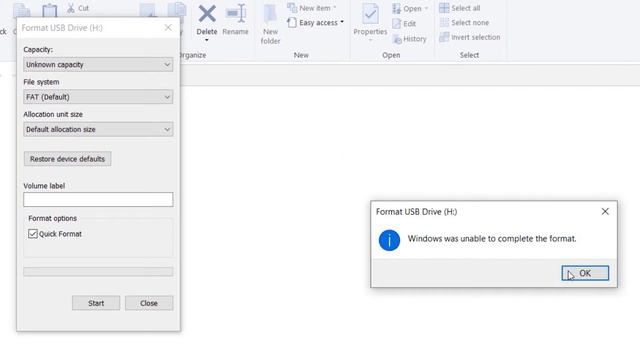The width and height of the screenshot is (640, 360).
Task: Click Invert selection in ribbon
Action: click(469, 37)
